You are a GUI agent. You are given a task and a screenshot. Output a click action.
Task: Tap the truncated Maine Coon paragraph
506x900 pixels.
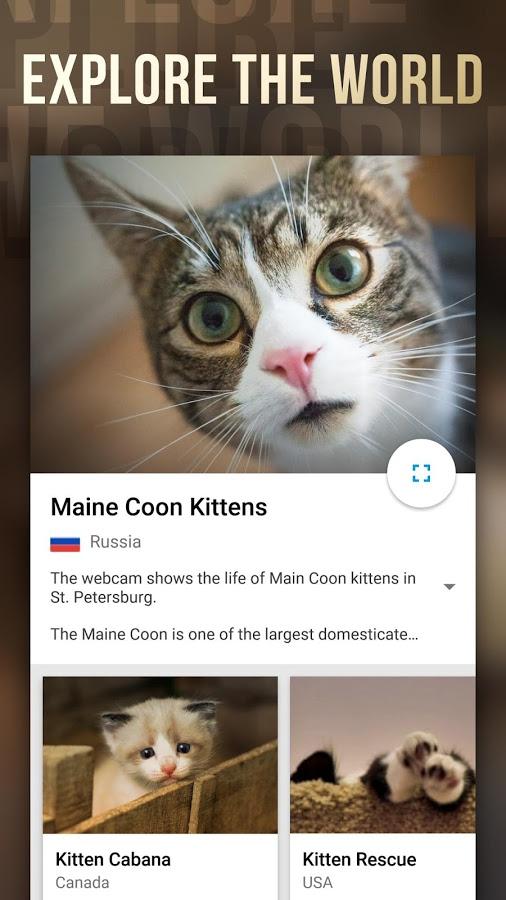(233, 634)
